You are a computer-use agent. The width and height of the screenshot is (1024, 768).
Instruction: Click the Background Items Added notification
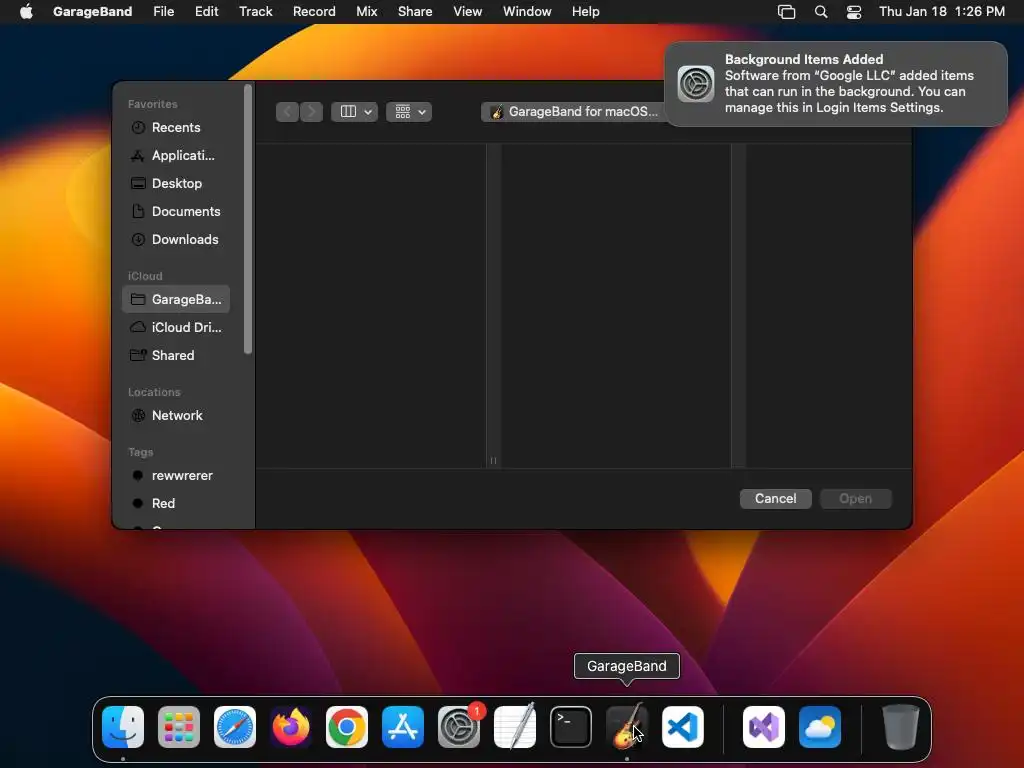[x=836, y=84]
